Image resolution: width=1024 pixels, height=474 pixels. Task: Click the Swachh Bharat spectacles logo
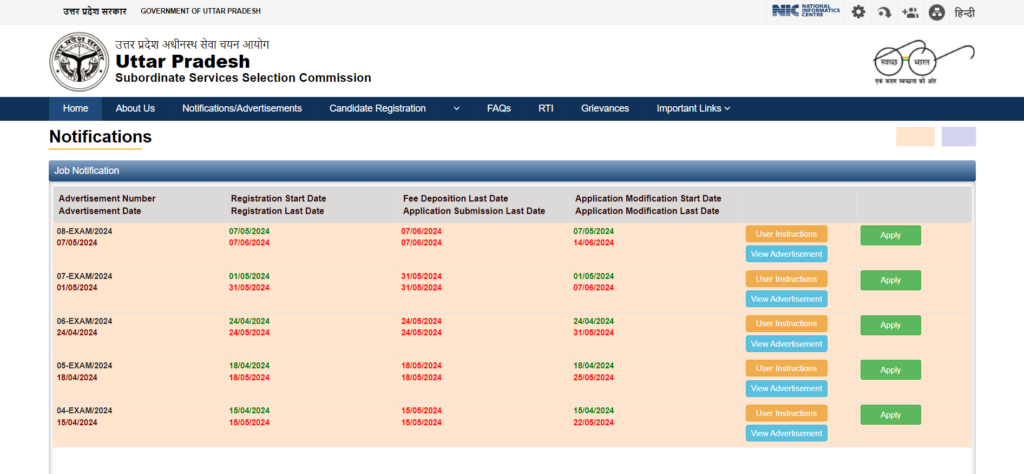click(x=922, y=62)
